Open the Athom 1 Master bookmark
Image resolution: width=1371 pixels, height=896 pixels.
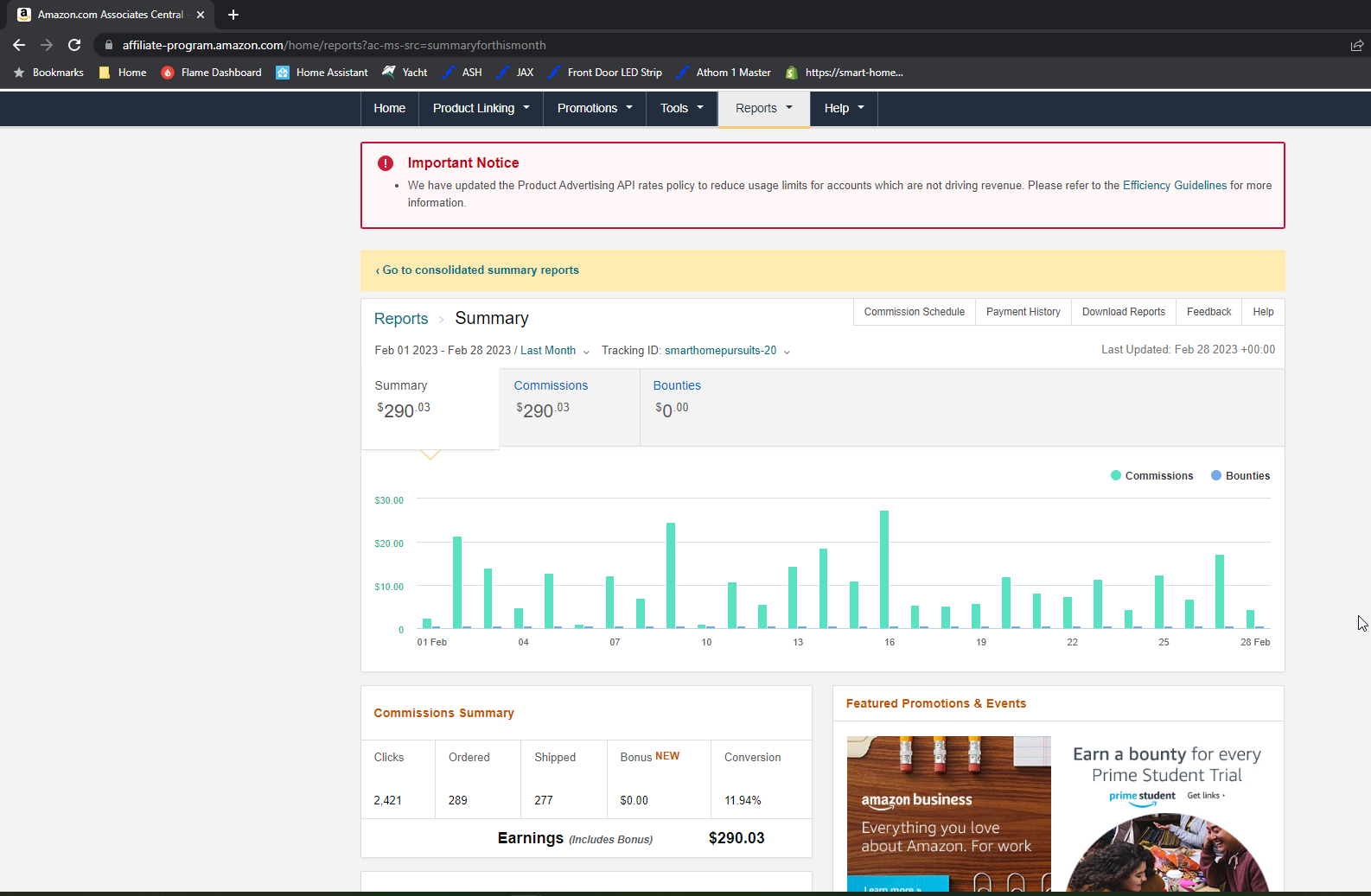[724, 73]
